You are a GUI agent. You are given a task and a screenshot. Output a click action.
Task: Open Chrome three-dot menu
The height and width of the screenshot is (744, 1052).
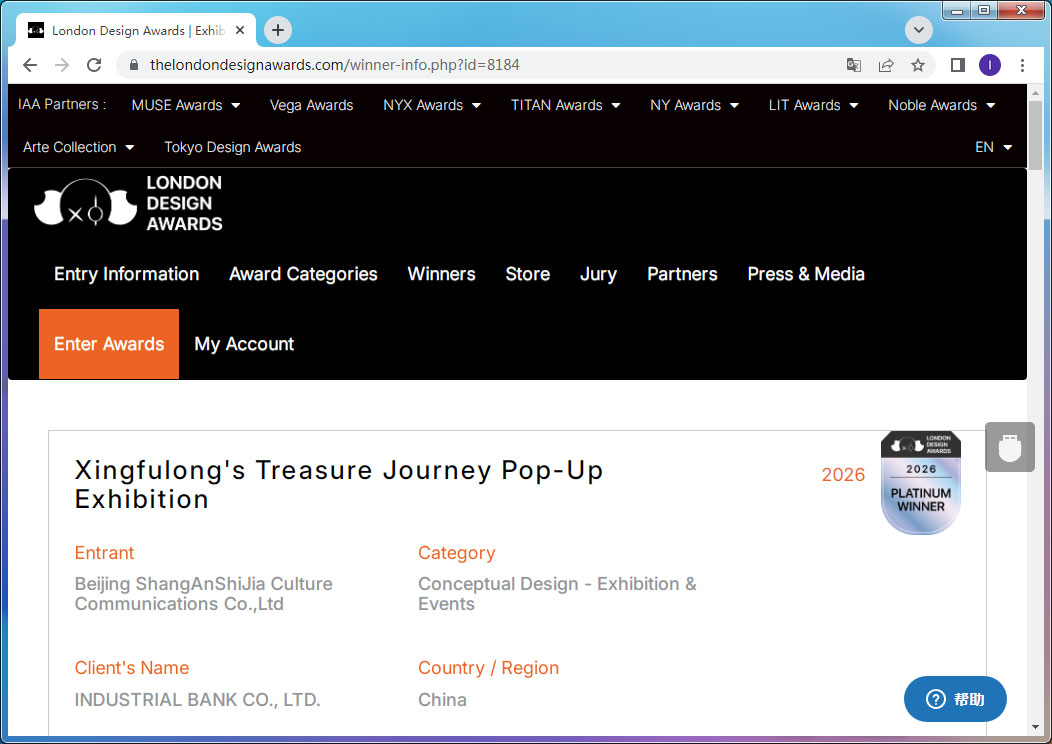[x=1022, y=65]
